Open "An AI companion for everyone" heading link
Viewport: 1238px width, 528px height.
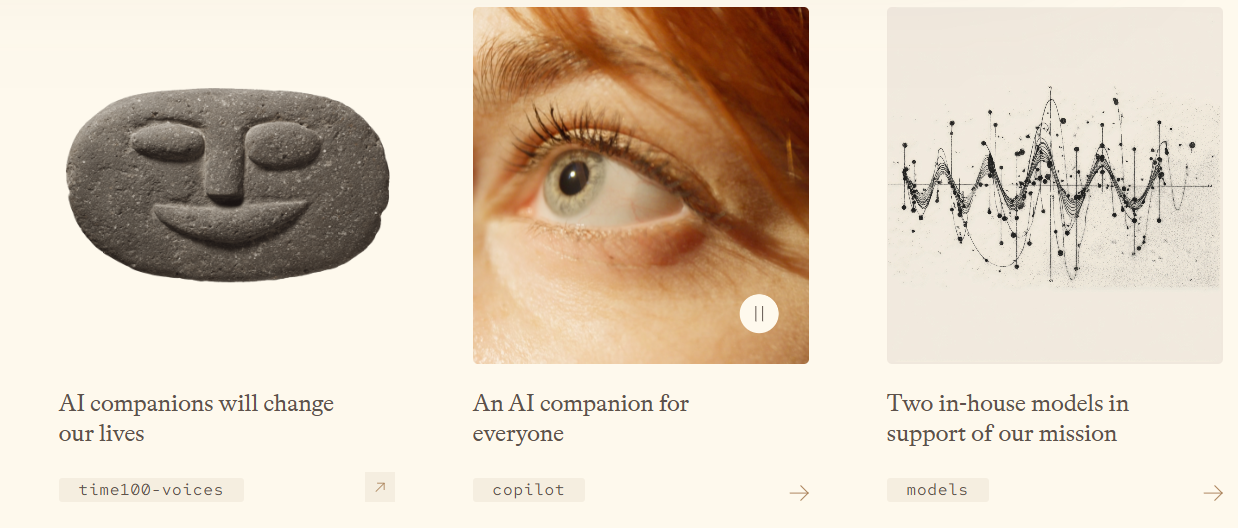point(580,418)
